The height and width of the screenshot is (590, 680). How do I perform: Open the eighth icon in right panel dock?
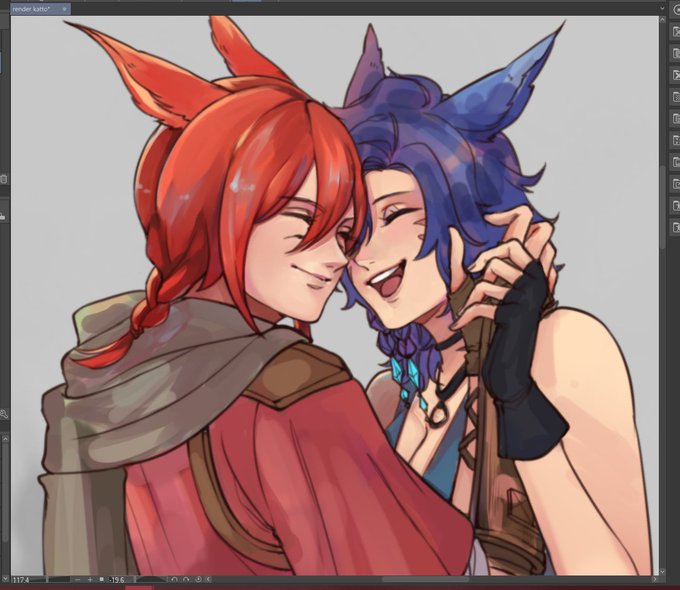tap(675, 162)
